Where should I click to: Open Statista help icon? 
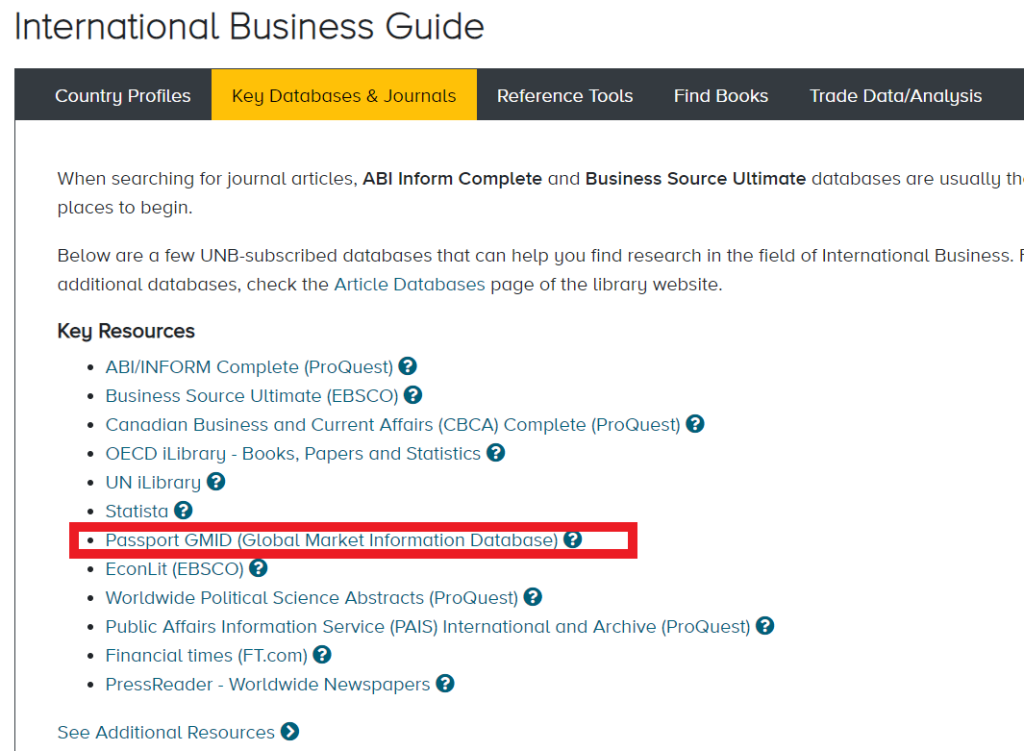pos(183,511)
